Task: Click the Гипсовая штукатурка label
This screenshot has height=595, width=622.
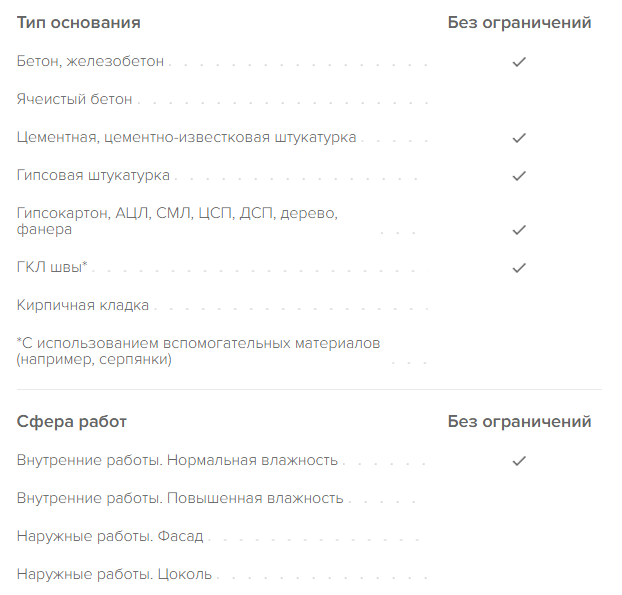Action: pyautogui.click(x=94, y=176)
